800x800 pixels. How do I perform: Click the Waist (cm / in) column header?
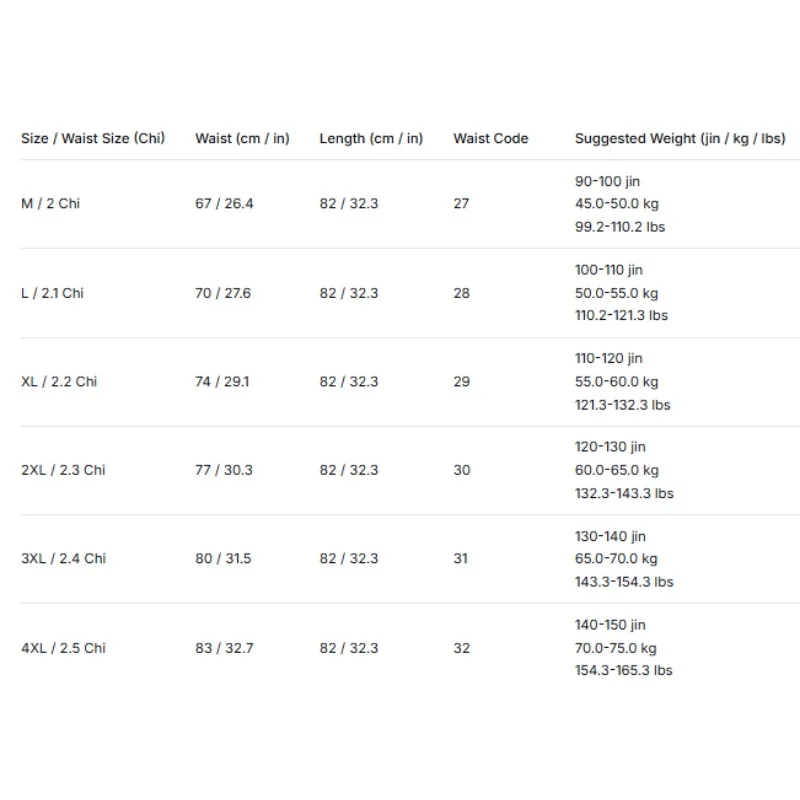point(242,138)
